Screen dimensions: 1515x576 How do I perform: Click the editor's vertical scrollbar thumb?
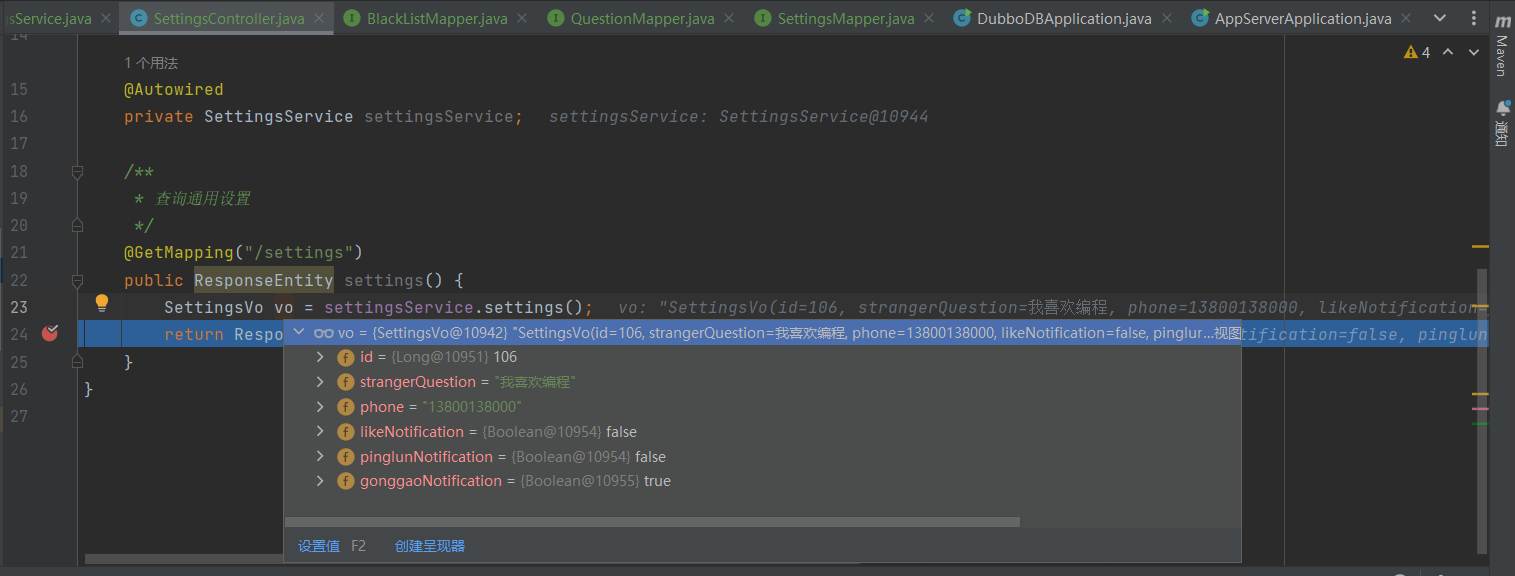[1482, 409]
